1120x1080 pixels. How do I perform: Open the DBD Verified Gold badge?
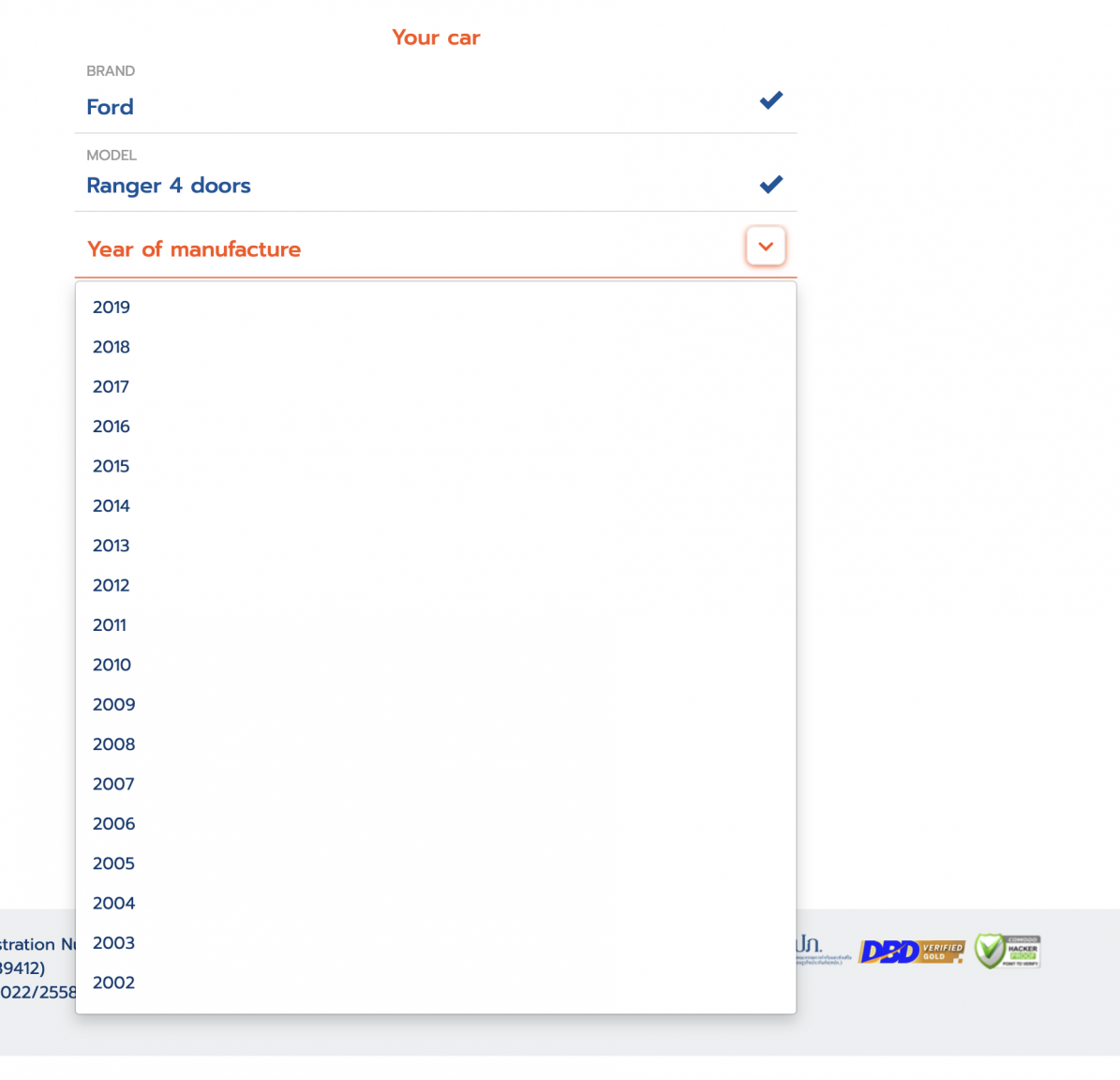pos(911,952)
